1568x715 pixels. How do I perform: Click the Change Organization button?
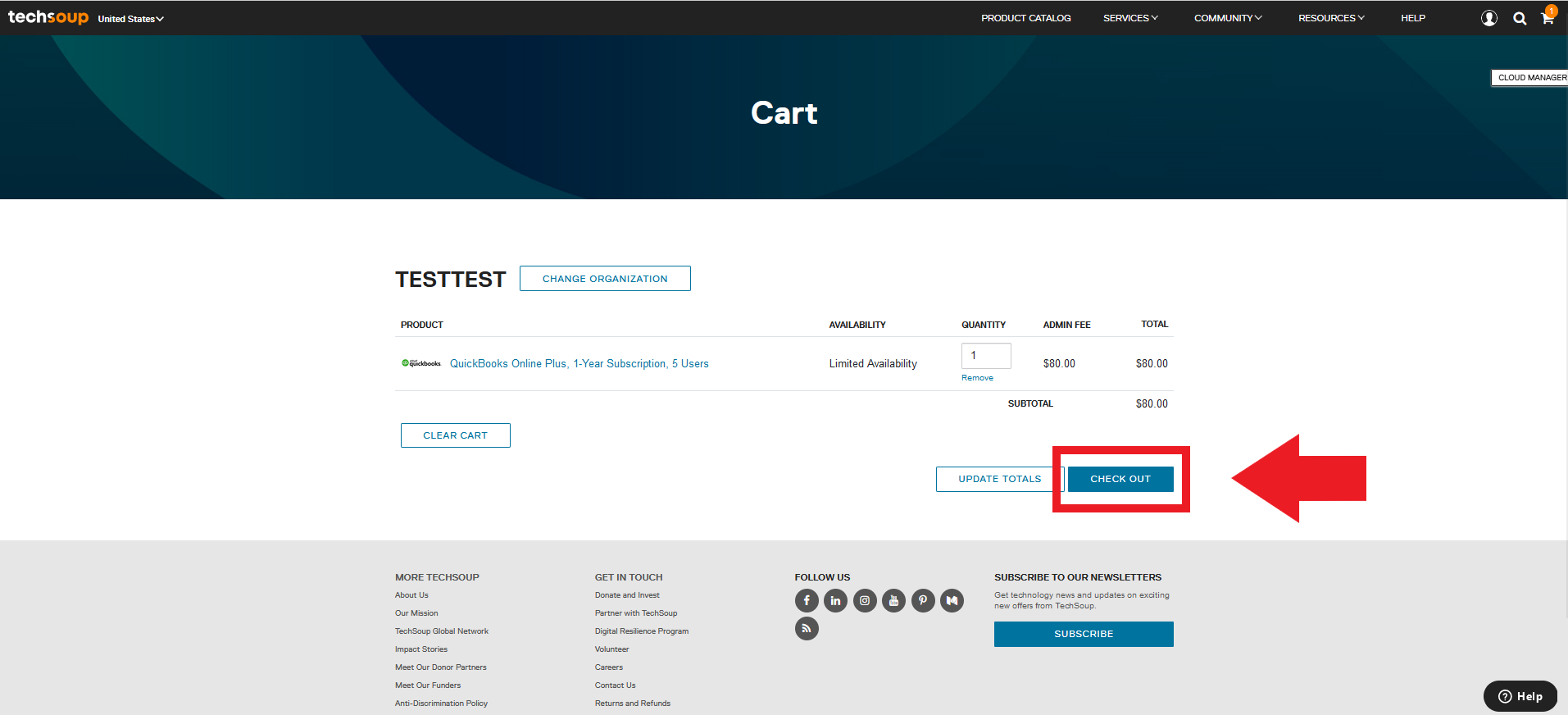605,279
